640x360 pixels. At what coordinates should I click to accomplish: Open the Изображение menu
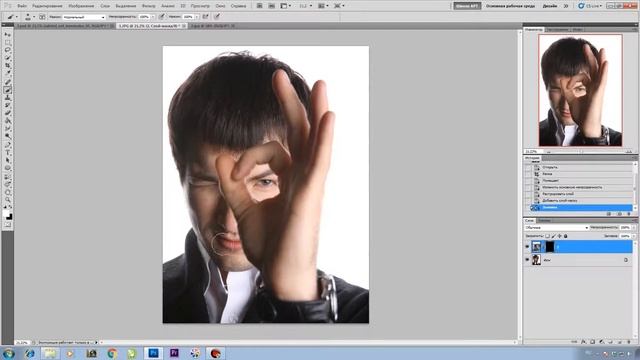tap(81, 6)
